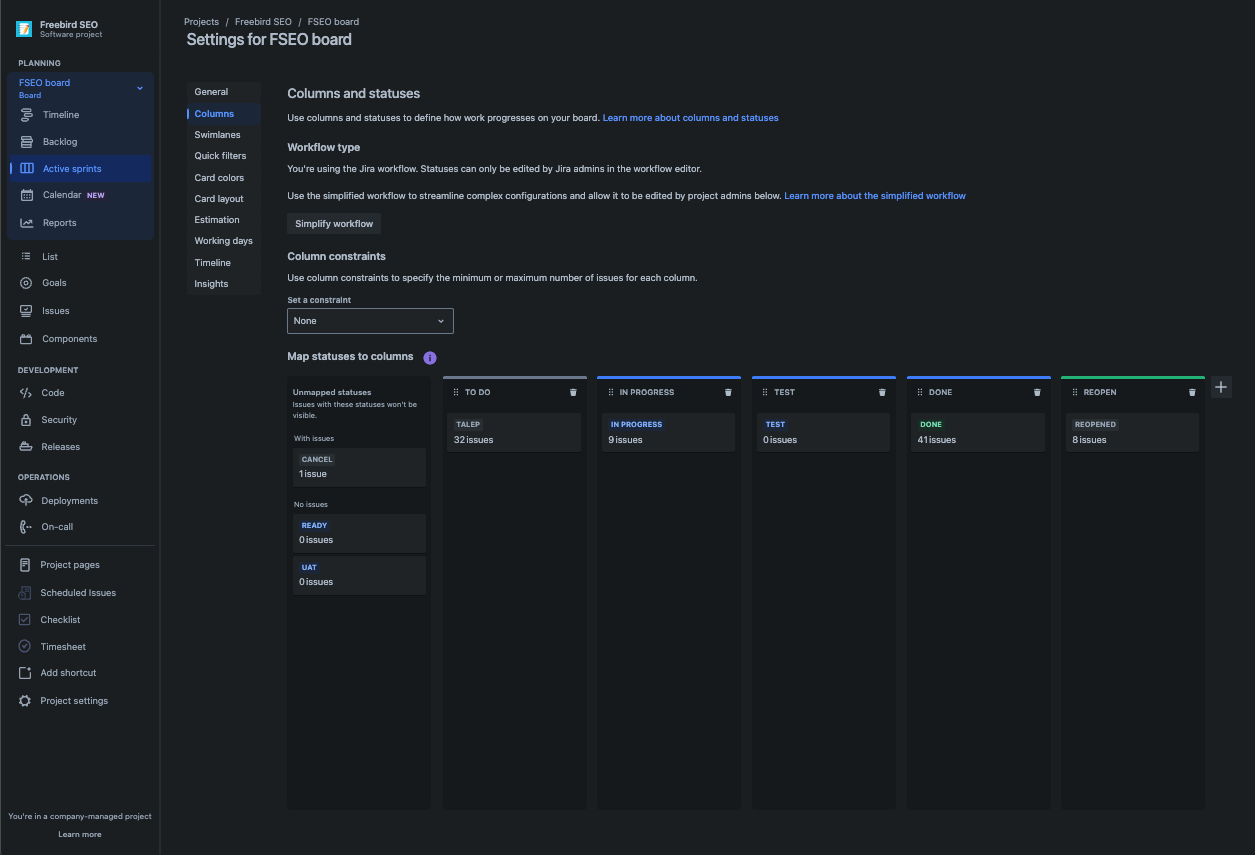Open Backlog via its sidebar icon
Viewport: 1255px width, 855px height.
(x=27, y=142)
